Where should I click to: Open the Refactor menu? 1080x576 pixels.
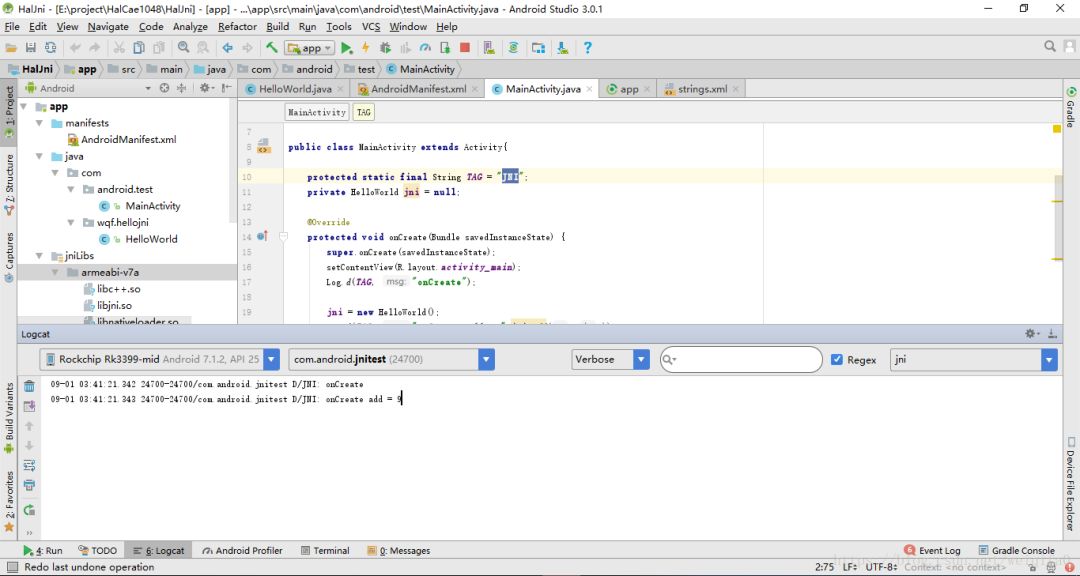237,27
